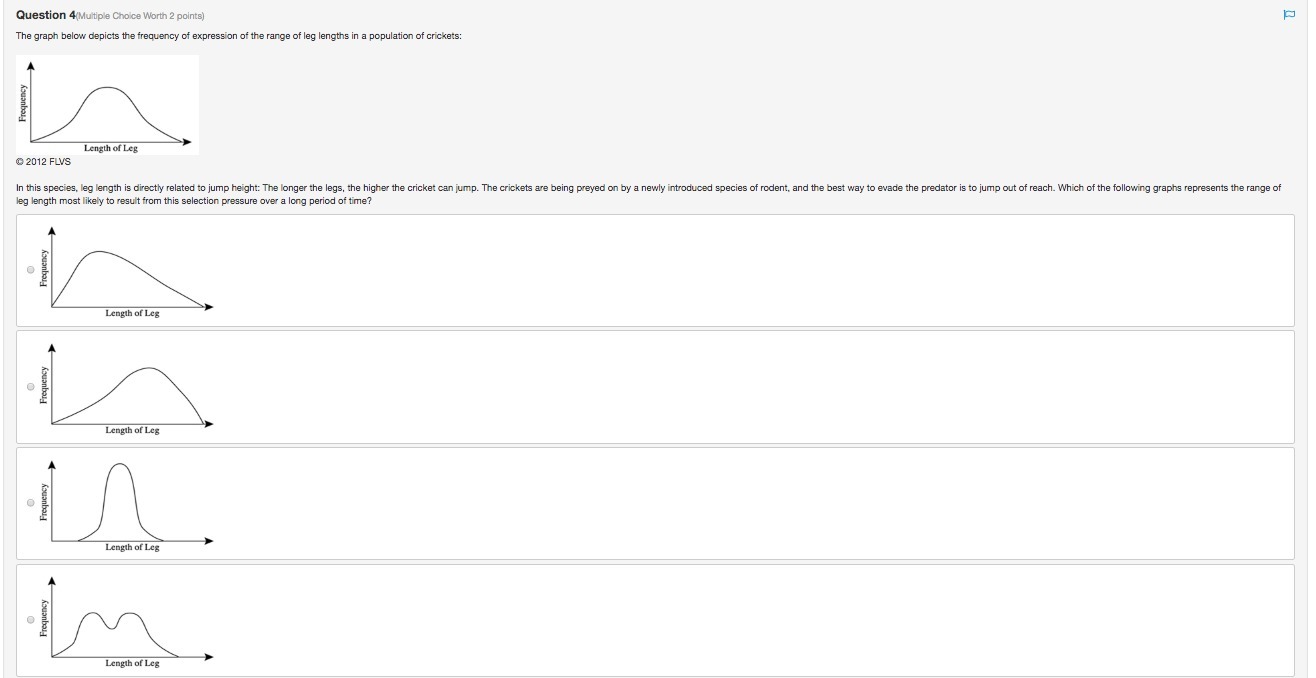The width and height of the screenshot is (1316, 678).
Task: Click Length of Leg label under two-humped graph
Action: click(132, 663)
